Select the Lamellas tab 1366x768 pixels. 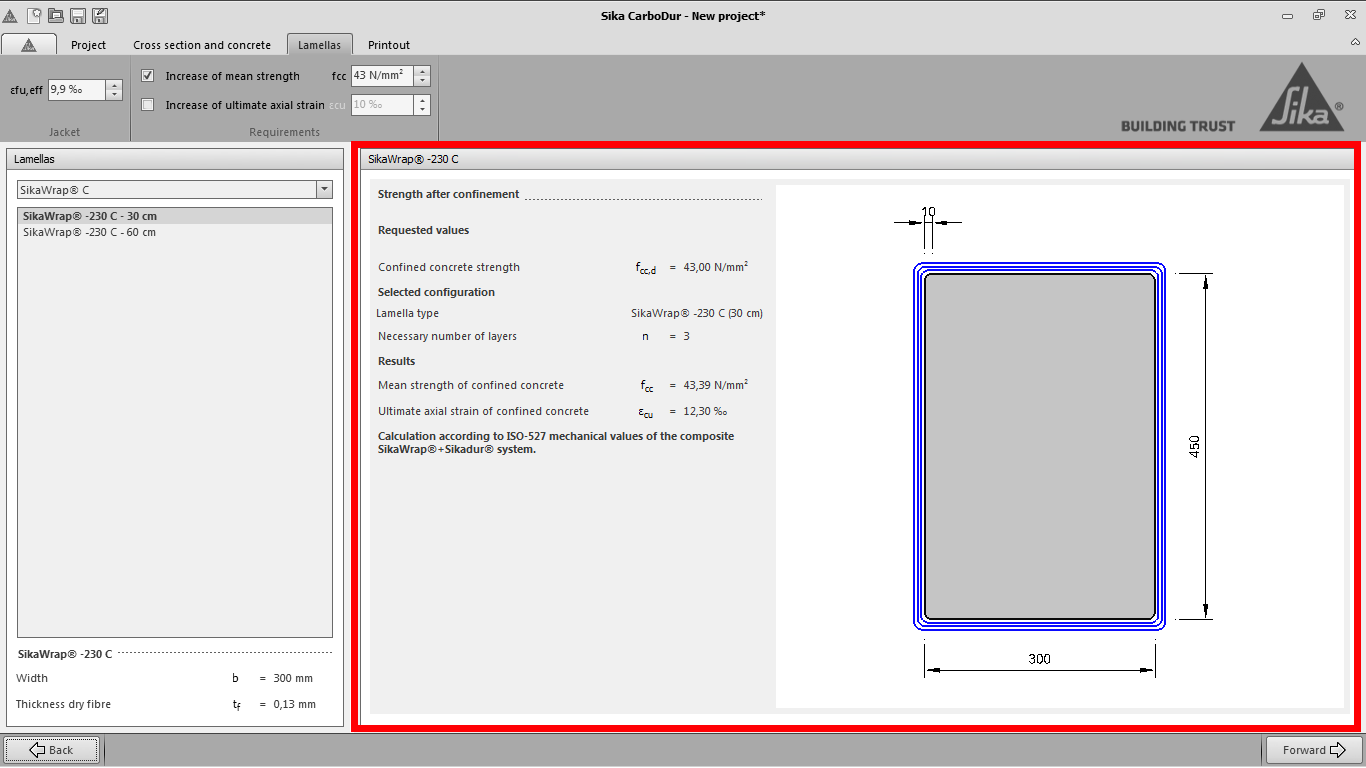point(319,45)
